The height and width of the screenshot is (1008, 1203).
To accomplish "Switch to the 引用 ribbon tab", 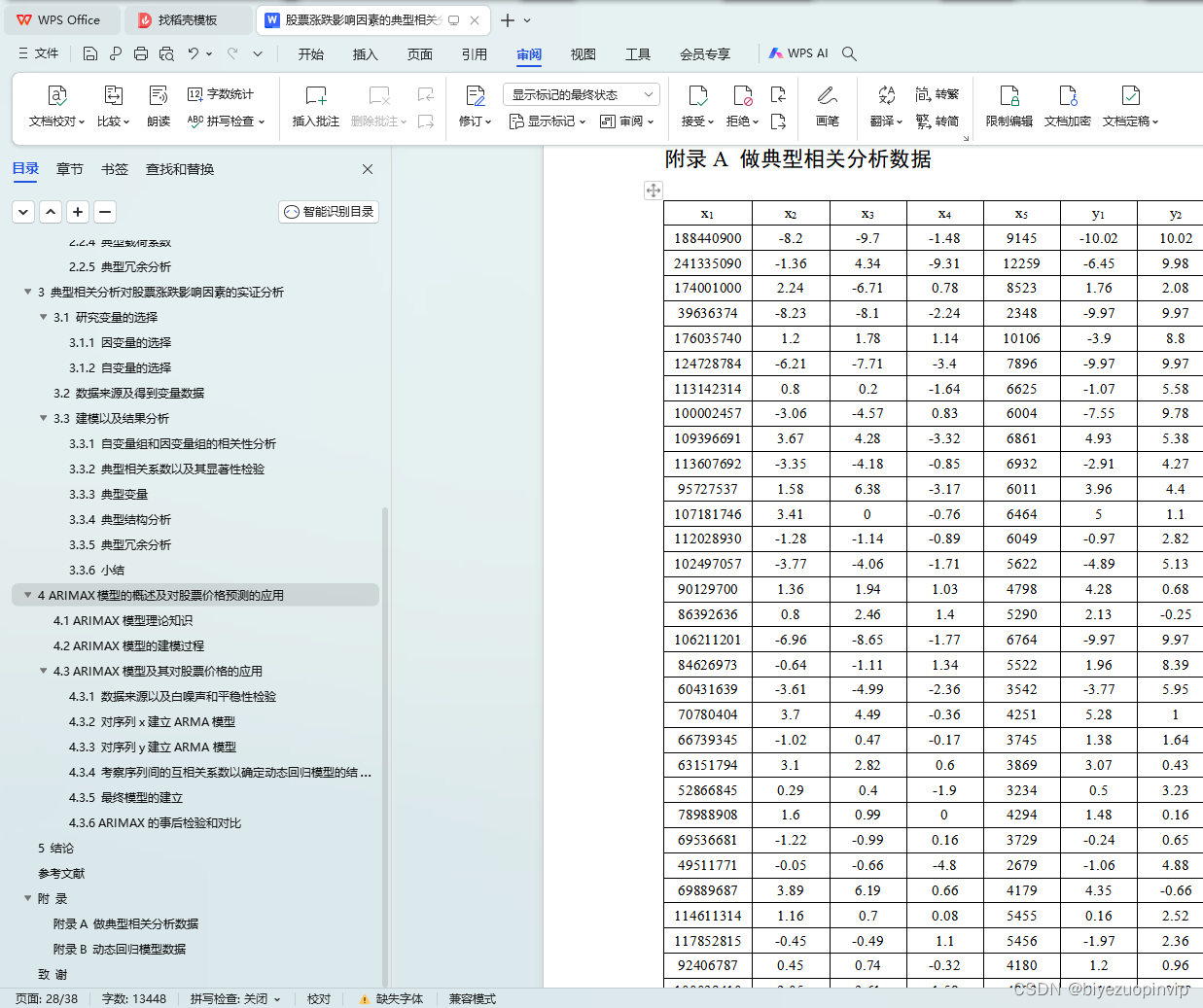I will [x=475, y=54].
